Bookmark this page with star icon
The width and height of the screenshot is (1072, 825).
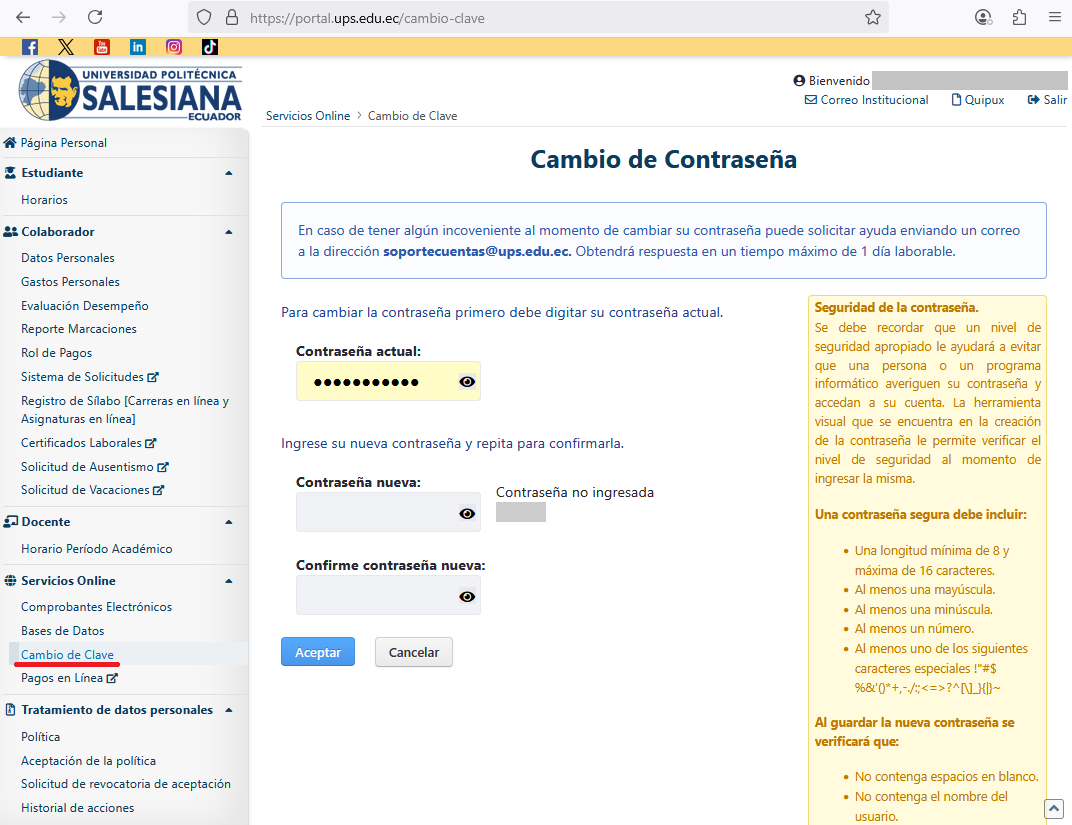[x=872, y=17]
